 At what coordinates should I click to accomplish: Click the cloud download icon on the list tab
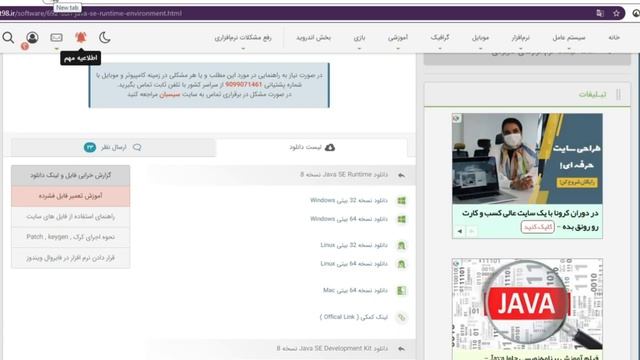[x=330, y=147]
